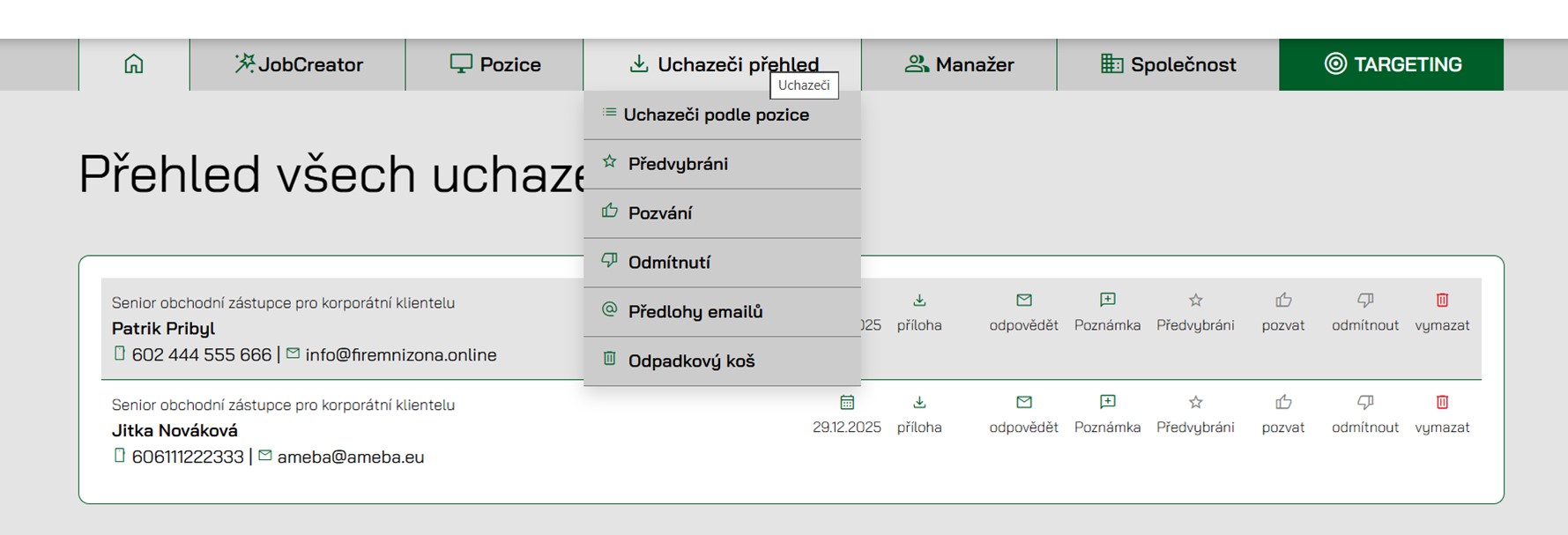Click trash icon to delete Patrik Pribyl
The image size is (1568, 535).
tap(1442, 301)
